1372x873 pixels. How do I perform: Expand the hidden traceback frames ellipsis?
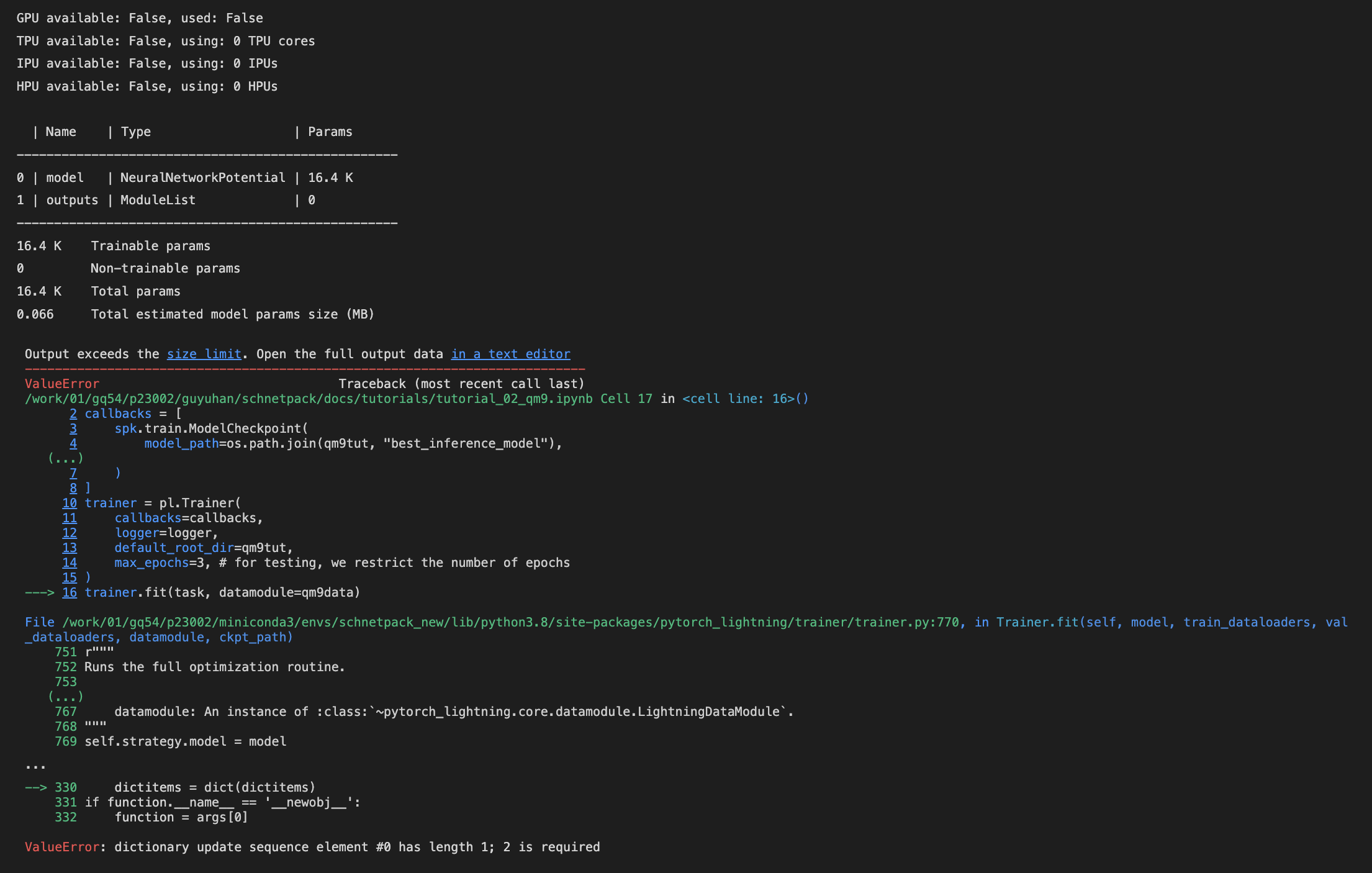(37, 765)
